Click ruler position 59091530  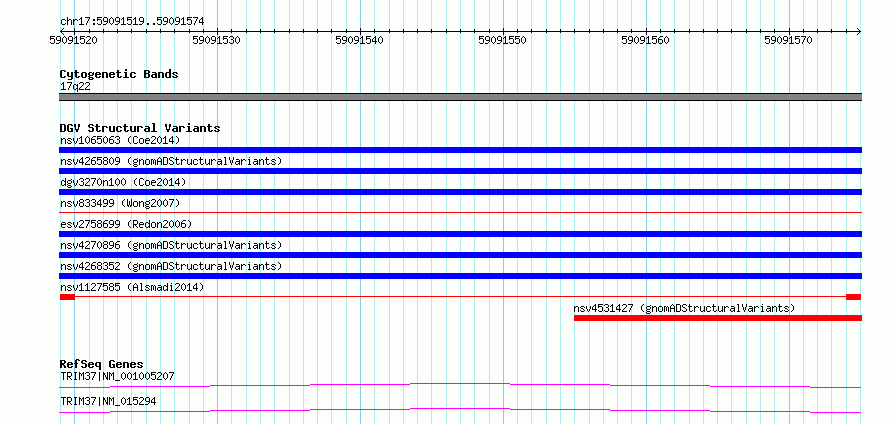pyautogui.click(x=216, y=40)
